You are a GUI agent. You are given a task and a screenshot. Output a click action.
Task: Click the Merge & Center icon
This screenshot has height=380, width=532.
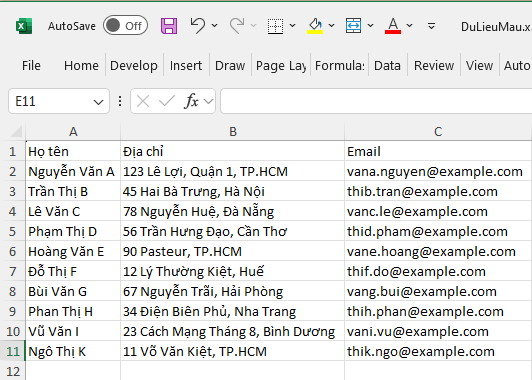(354, 26)
